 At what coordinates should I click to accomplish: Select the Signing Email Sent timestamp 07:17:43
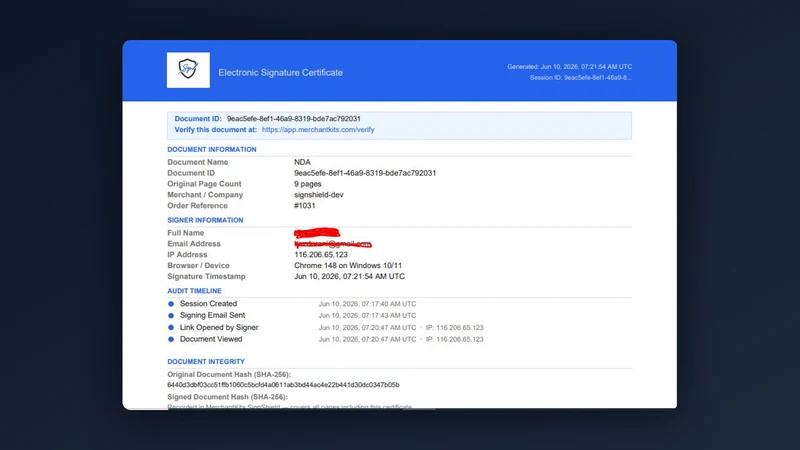tap(367, 316)
